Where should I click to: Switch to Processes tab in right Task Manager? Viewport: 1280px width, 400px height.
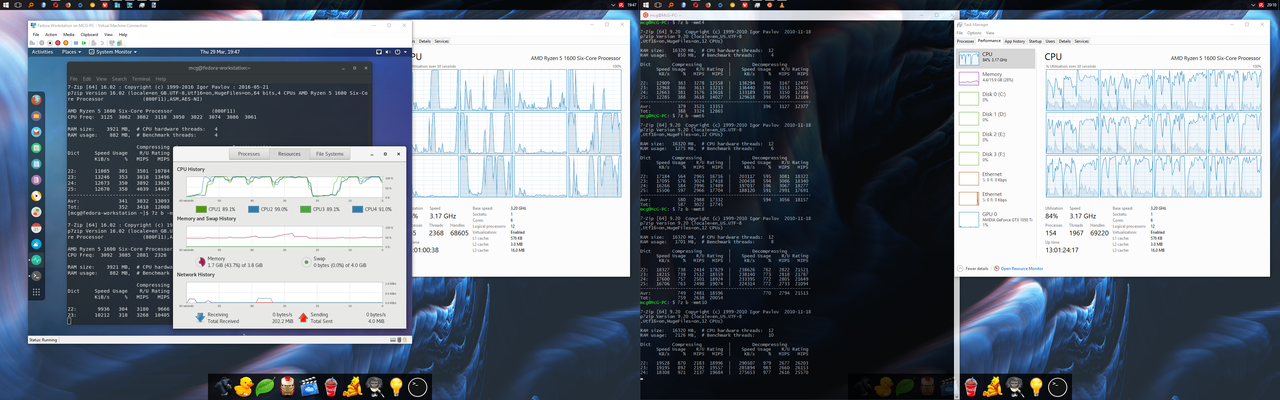pyautogui.click(x=965, y=41)
